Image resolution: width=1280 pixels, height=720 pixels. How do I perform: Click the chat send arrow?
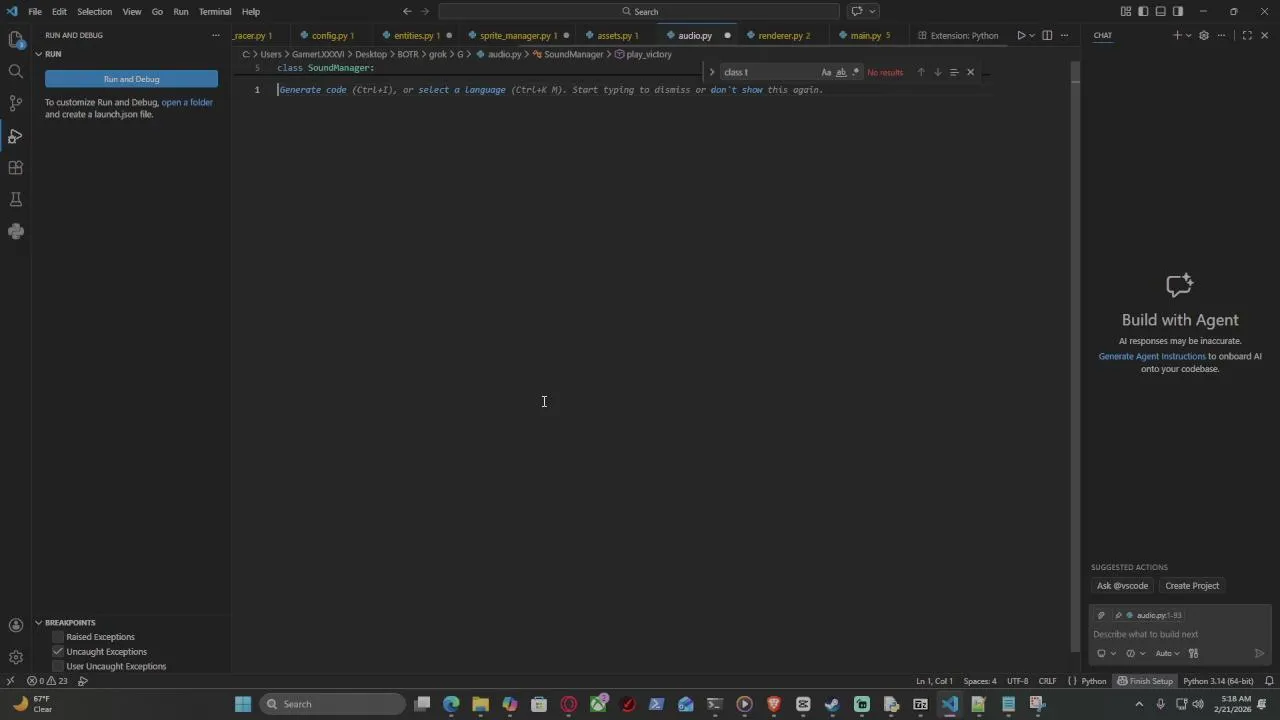1259,654
